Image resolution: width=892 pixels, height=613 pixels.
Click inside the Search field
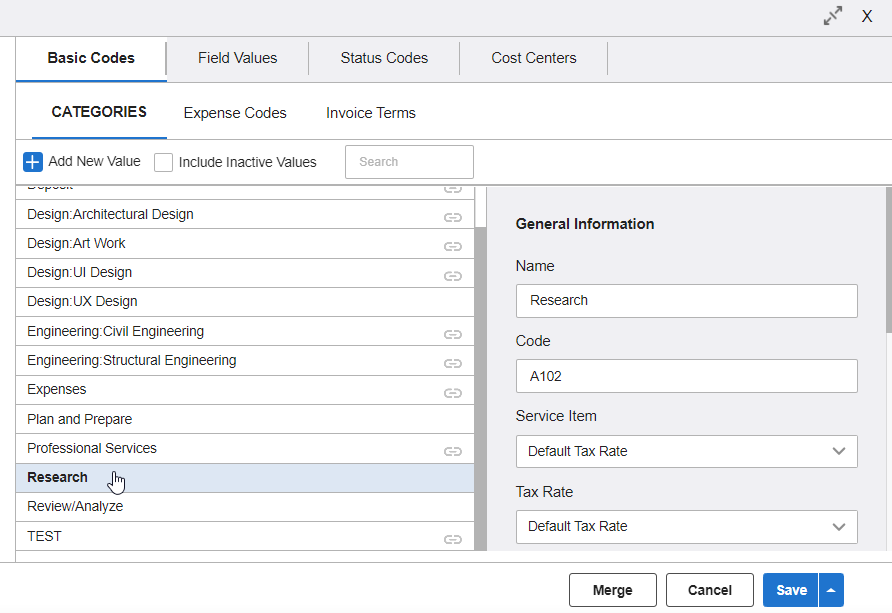coord(408,161)
